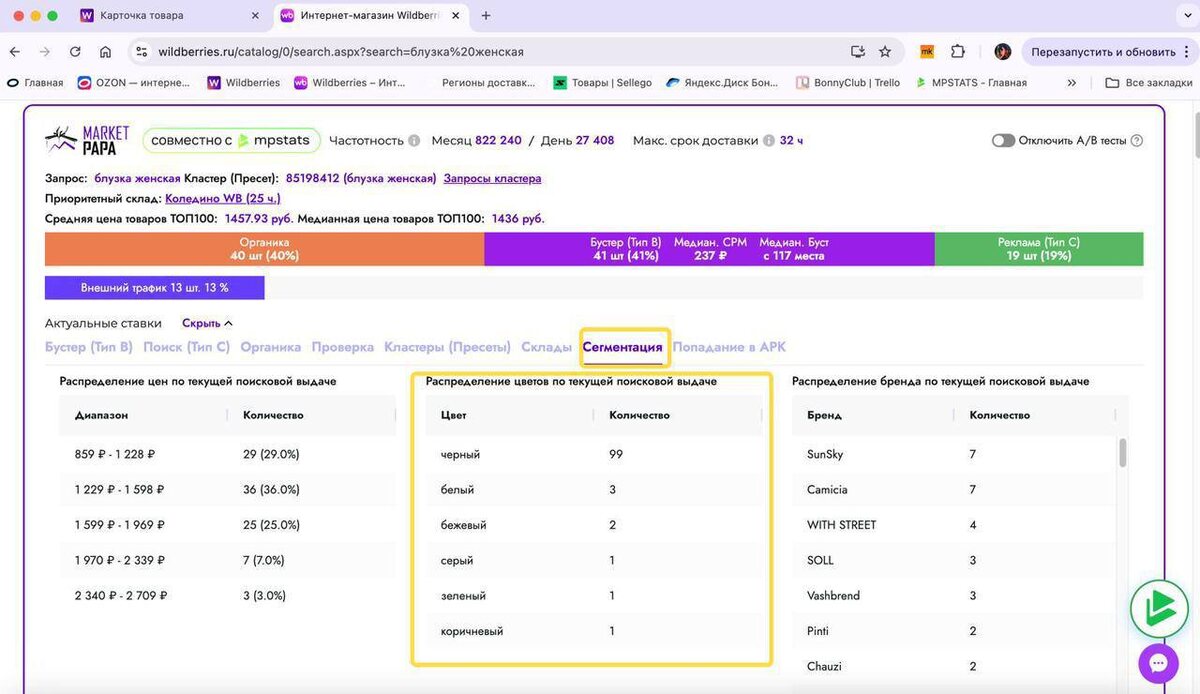Click the orange Органика 40% bar segment

tap(264, 249)
